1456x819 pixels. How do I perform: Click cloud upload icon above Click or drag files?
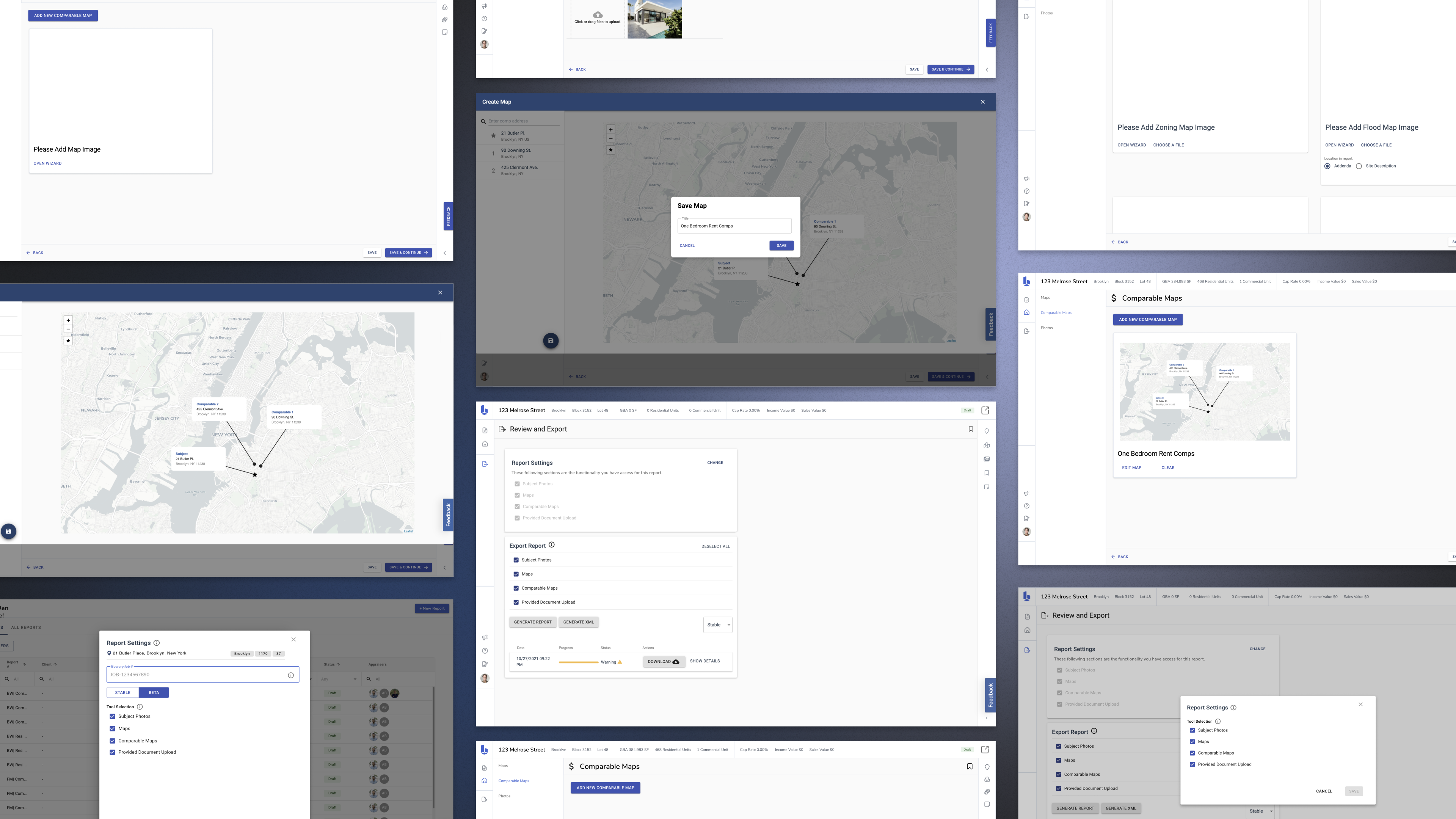click(598, 15)
